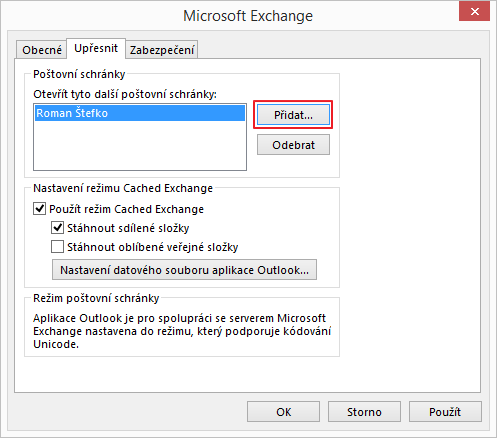Click the Nastavení režimu Cached Exchange group heading
497x438 pixels.
[123, 188]
